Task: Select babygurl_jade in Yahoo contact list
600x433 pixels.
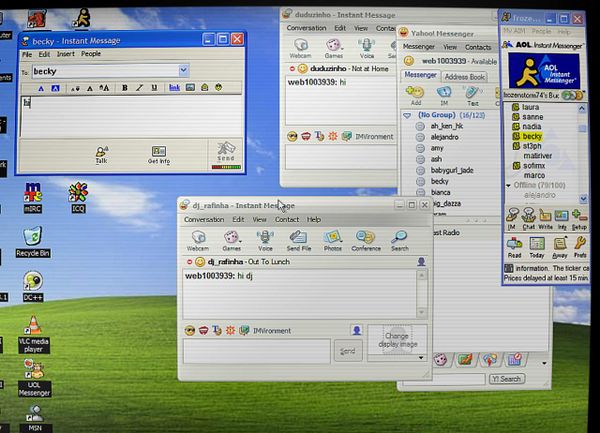Action: 452,170
